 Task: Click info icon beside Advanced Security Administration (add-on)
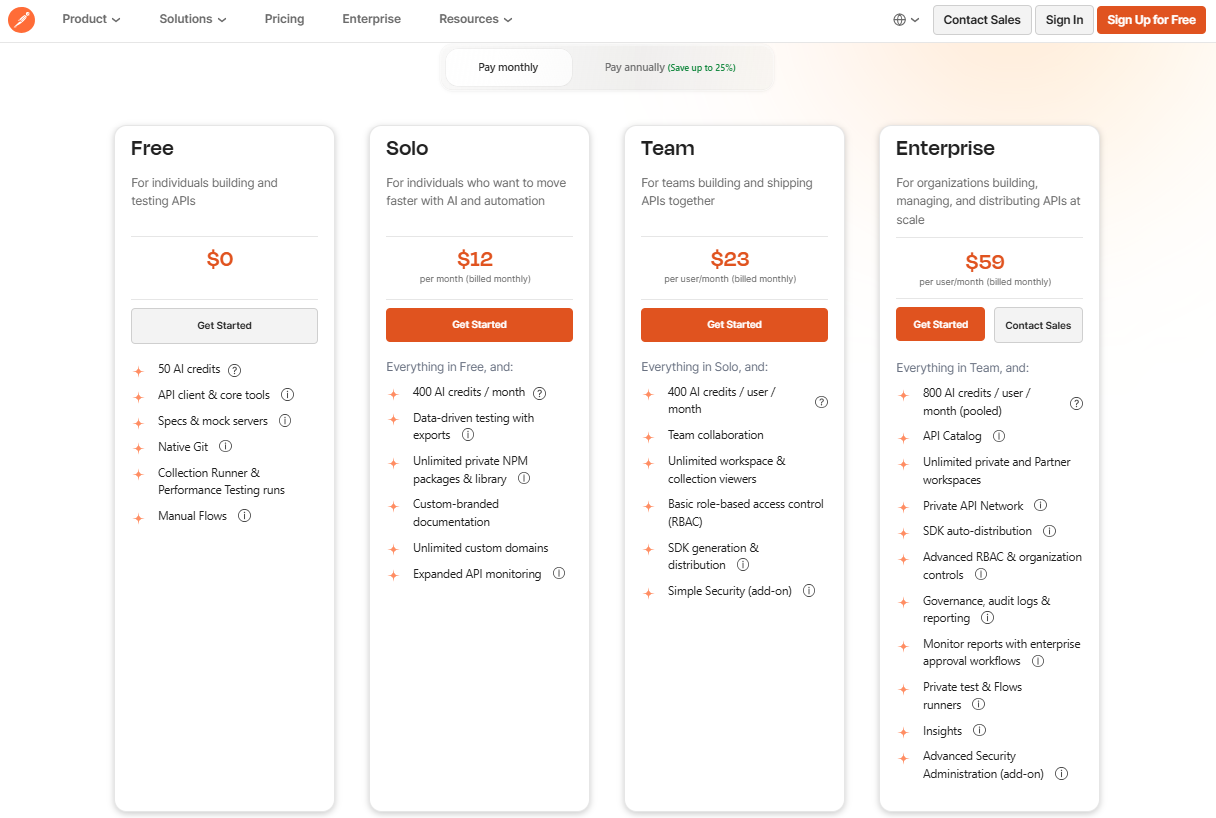(x=1062, y=774)
